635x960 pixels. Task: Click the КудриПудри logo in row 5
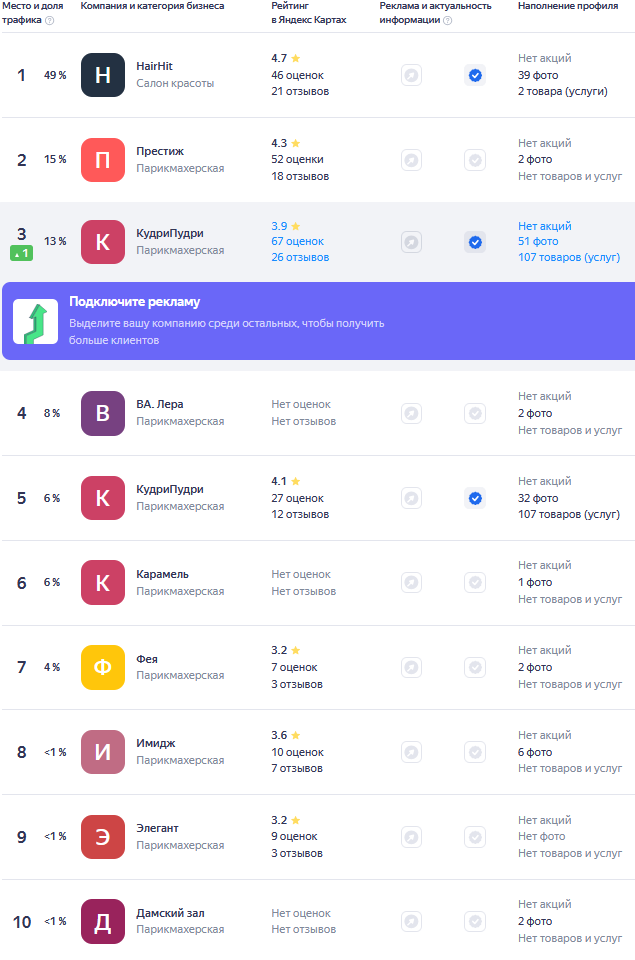click(103, 498)
